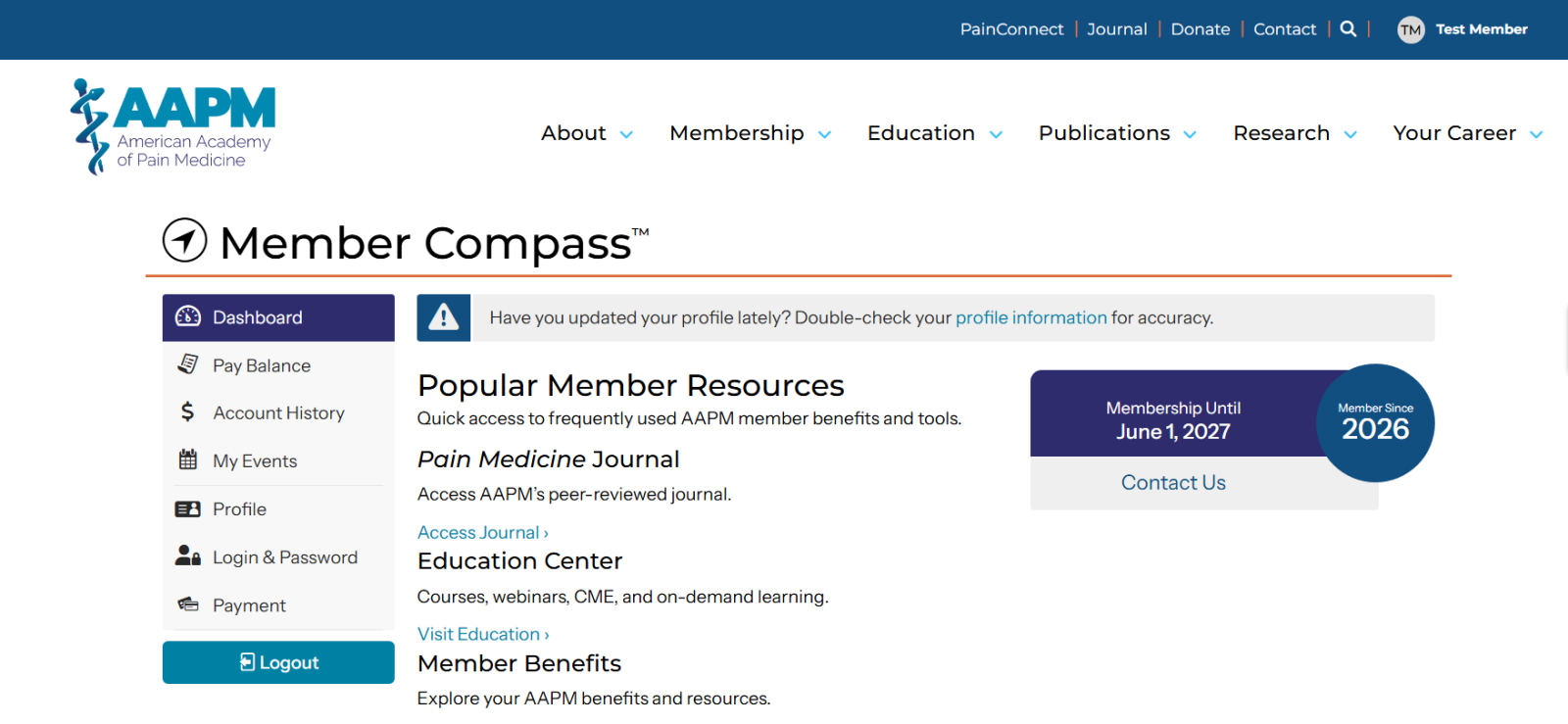Click the warning triangle alert icon
This screenshot has width=1568, height=724.
click(x=444, y=317)
